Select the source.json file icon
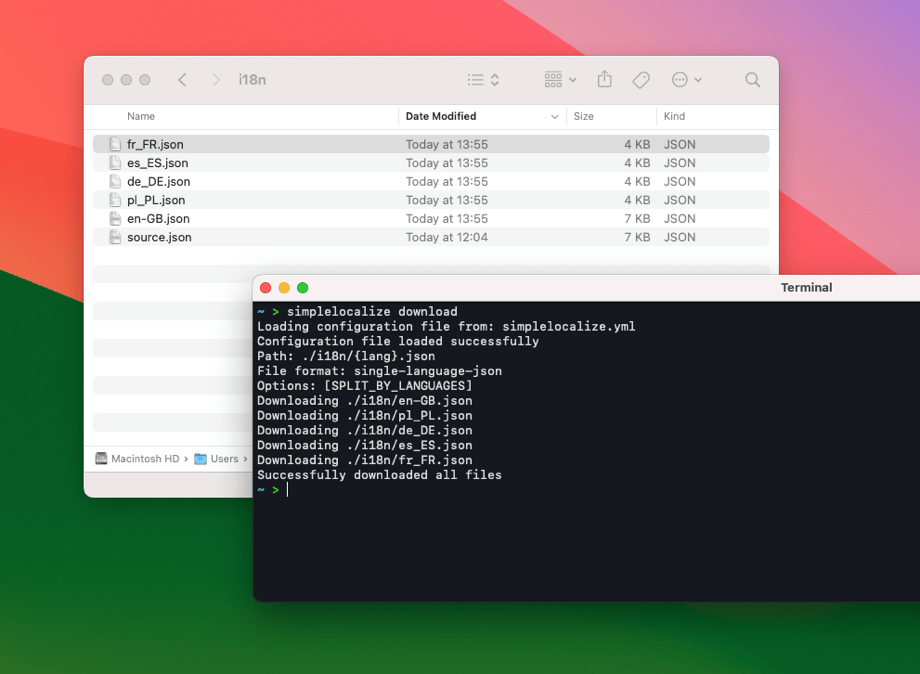The height and width of the screenshot is (674, 920). coord(115,238)
